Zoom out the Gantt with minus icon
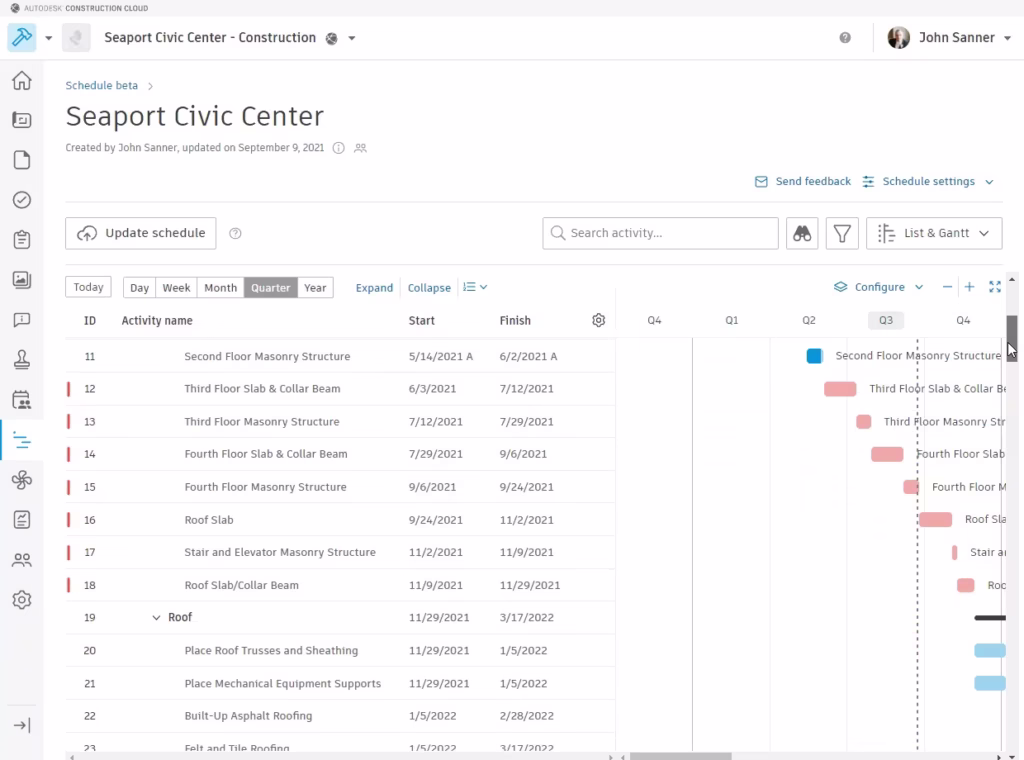1024x760 pixels. (x=947, y=287)
